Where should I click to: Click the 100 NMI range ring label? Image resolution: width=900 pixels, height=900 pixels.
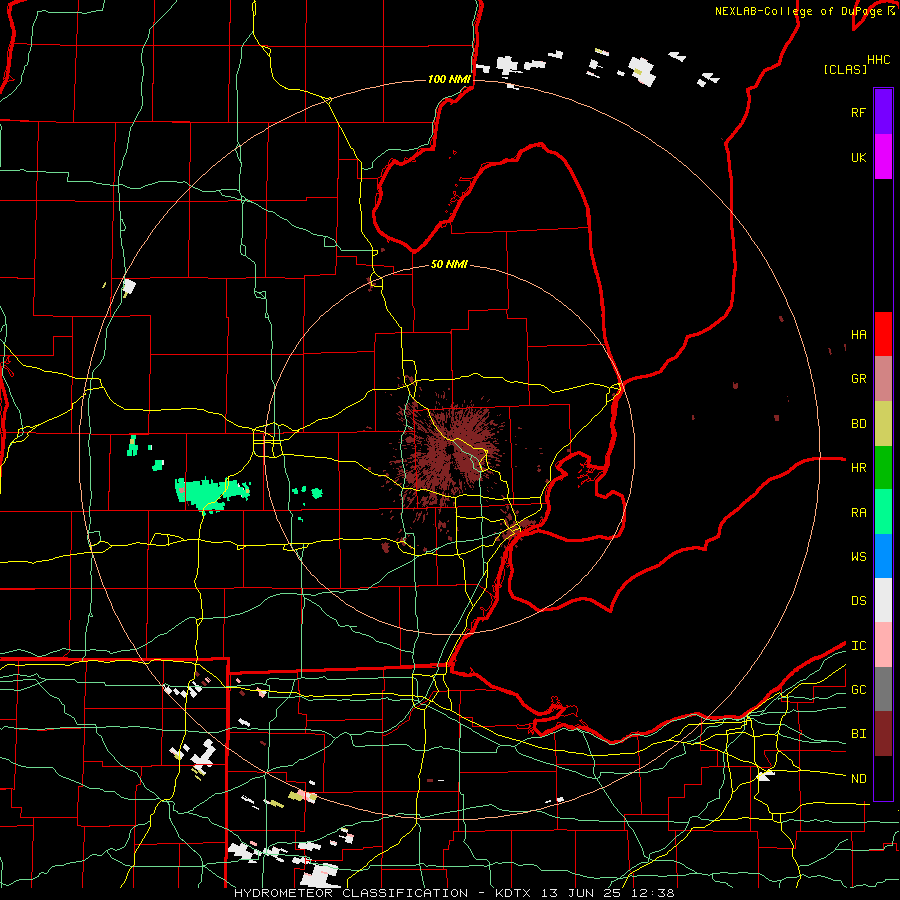tap(449, 79)
